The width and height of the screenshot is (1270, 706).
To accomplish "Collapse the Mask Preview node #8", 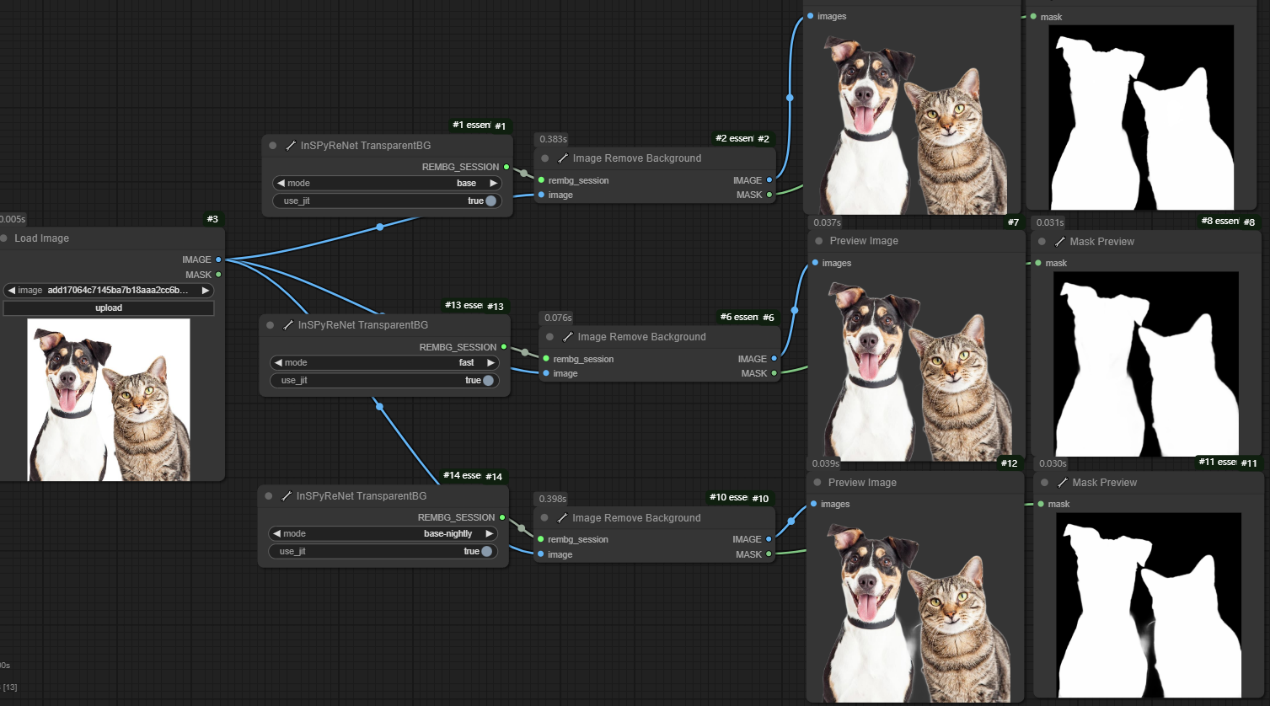I will [x=1043, y=242].
